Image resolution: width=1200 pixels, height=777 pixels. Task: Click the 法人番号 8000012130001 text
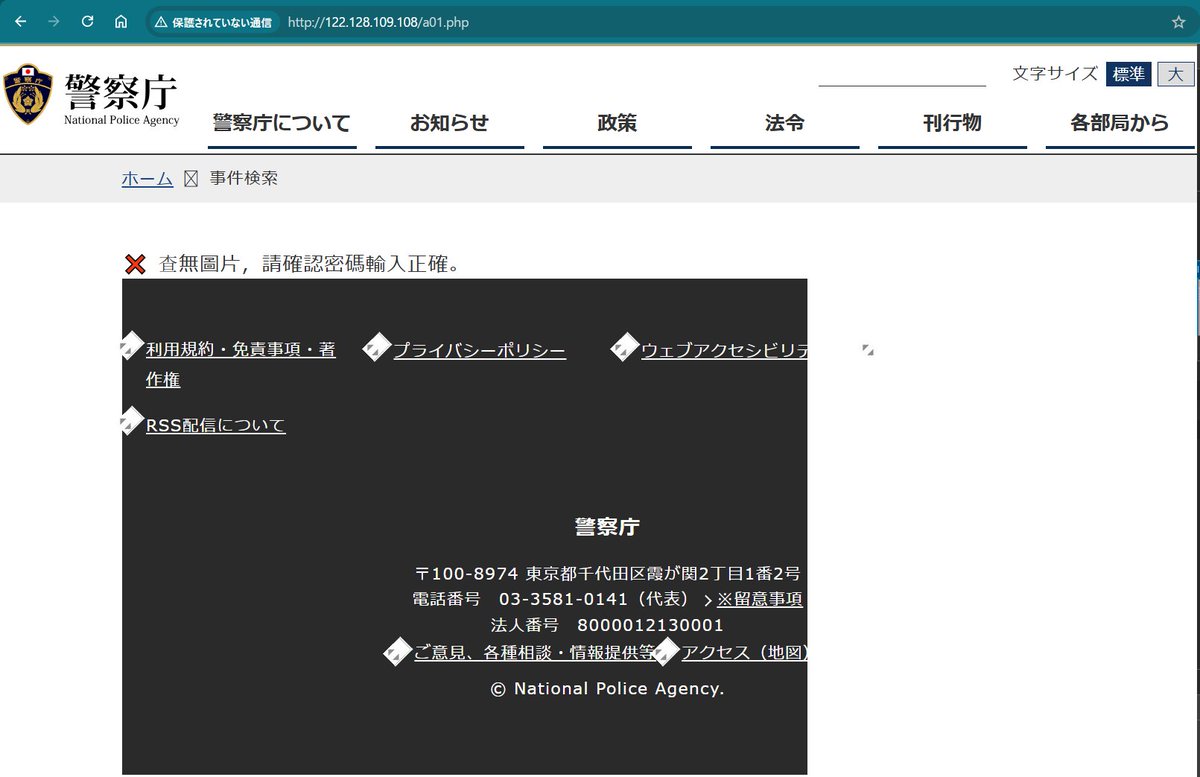607,626
